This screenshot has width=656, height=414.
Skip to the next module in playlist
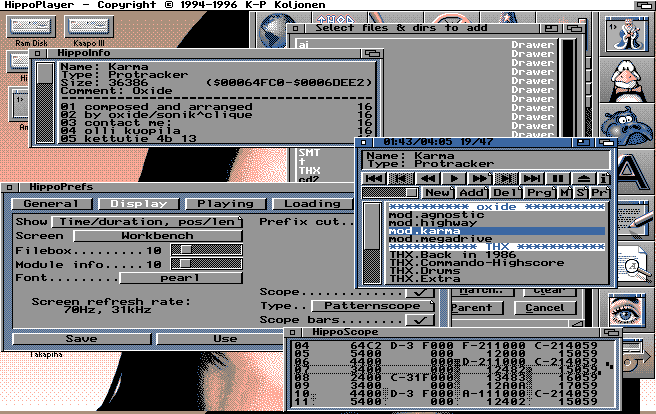(x=530, y=178)
